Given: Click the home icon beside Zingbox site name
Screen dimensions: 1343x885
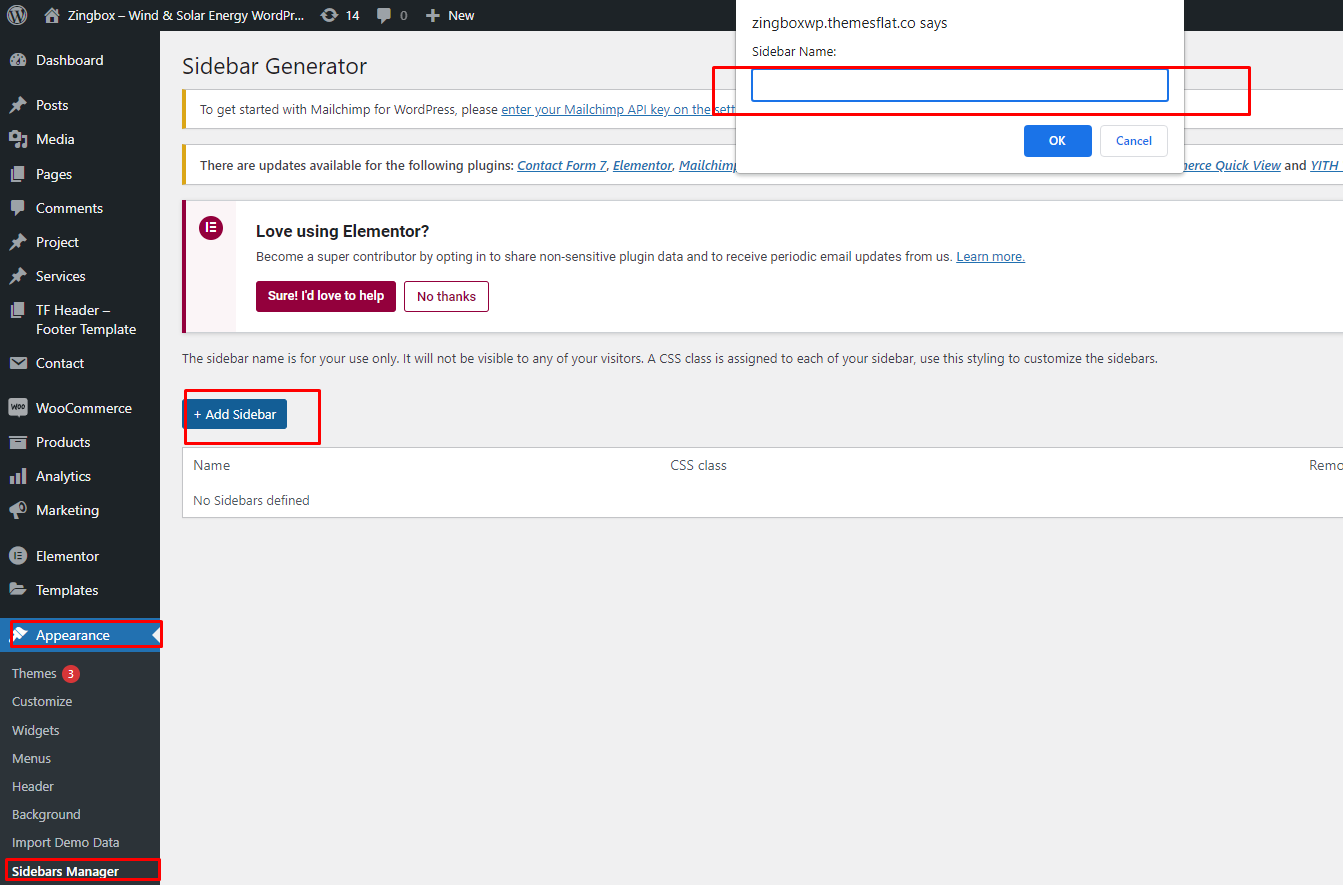Looking at the screenshot, I should point(52,15).
